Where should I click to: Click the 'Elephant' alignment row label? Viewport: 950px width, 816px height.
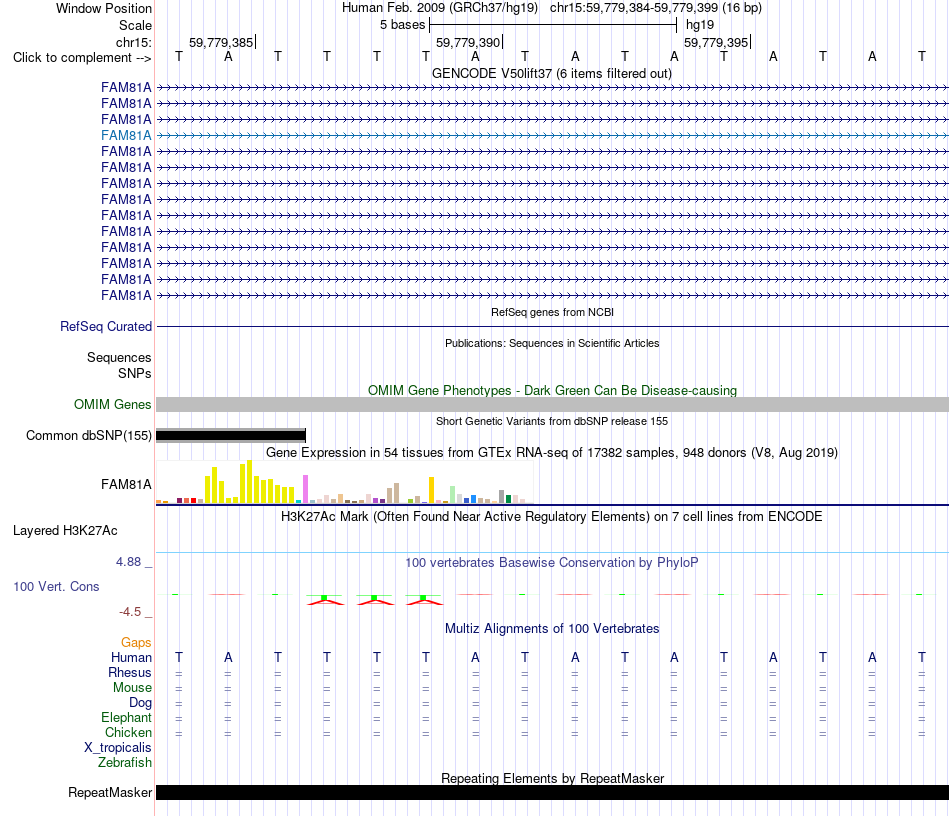(126, 717)
